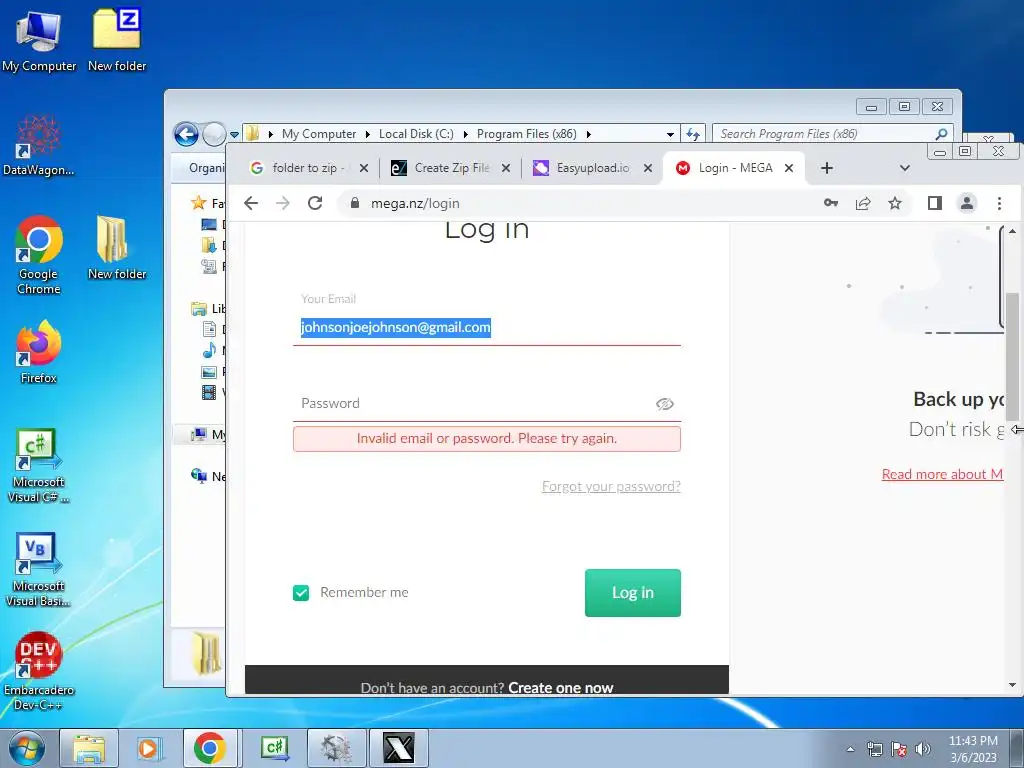Switch to 'folder to zip' tab
Image resolution: width=1024 pixels, height=768 pixels.
(308, 168)
